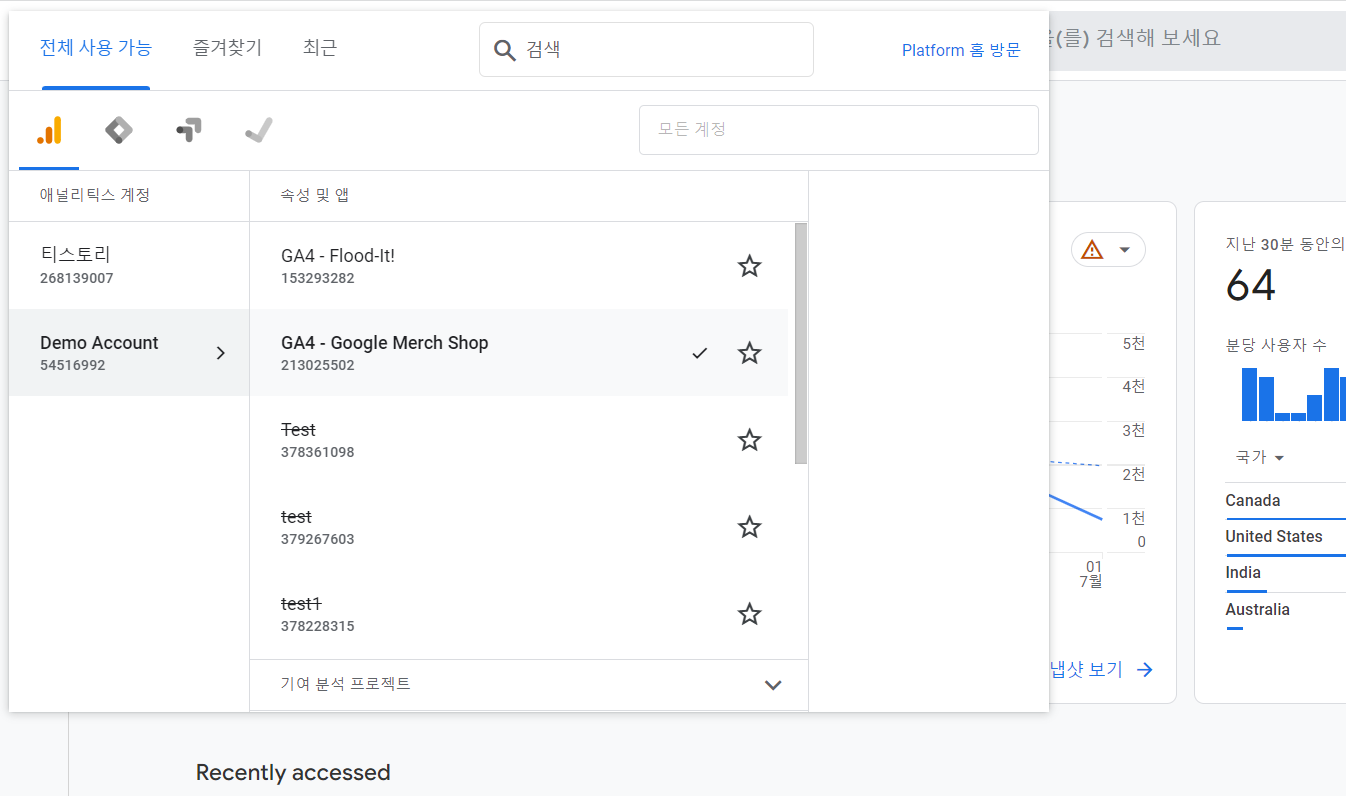Toggle favorite star on the Test property
This screenshot has width=1346, height=796.
tap(749, 440)
